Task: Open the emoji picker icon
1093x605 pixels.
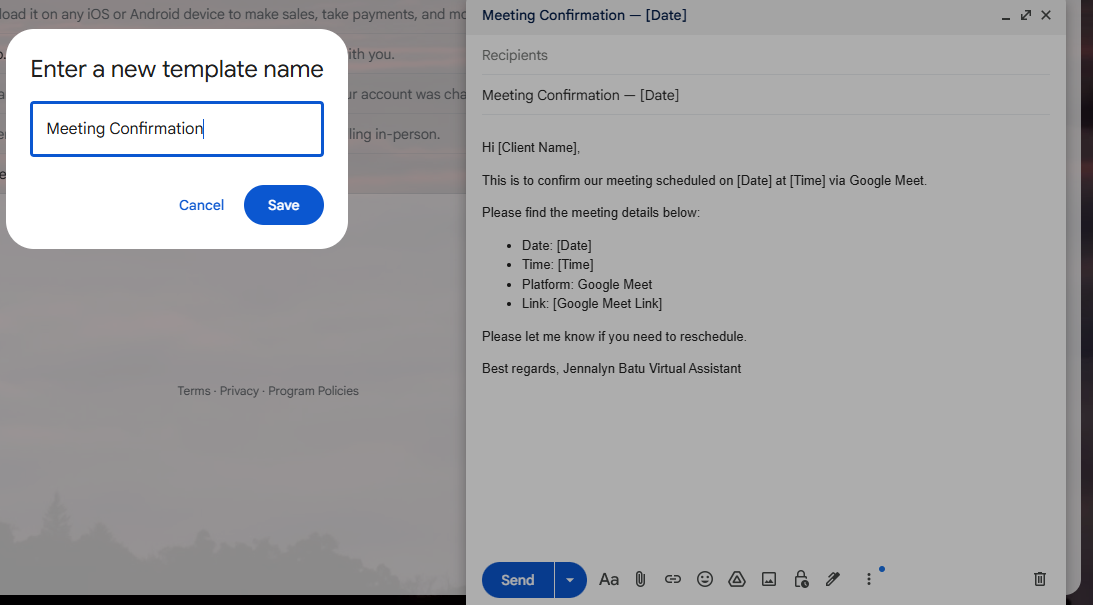Action: tap(705, 579)
